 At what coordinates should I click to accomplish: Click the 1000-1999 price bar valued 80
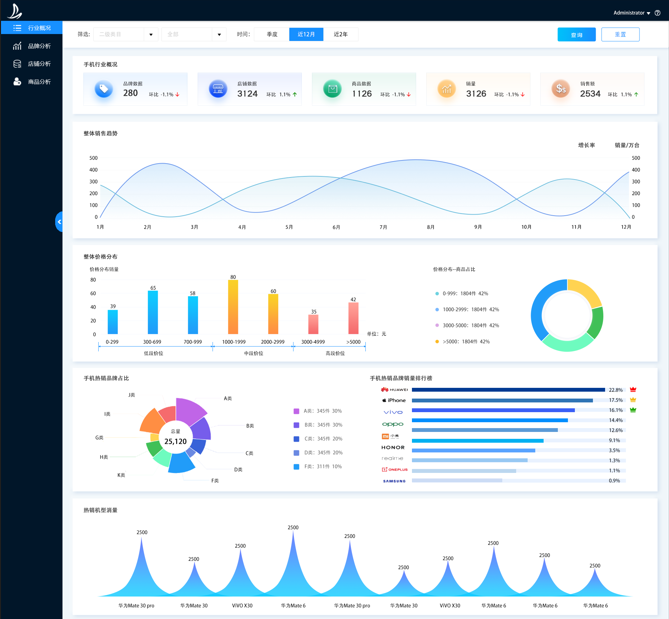[x=233, y=307]
